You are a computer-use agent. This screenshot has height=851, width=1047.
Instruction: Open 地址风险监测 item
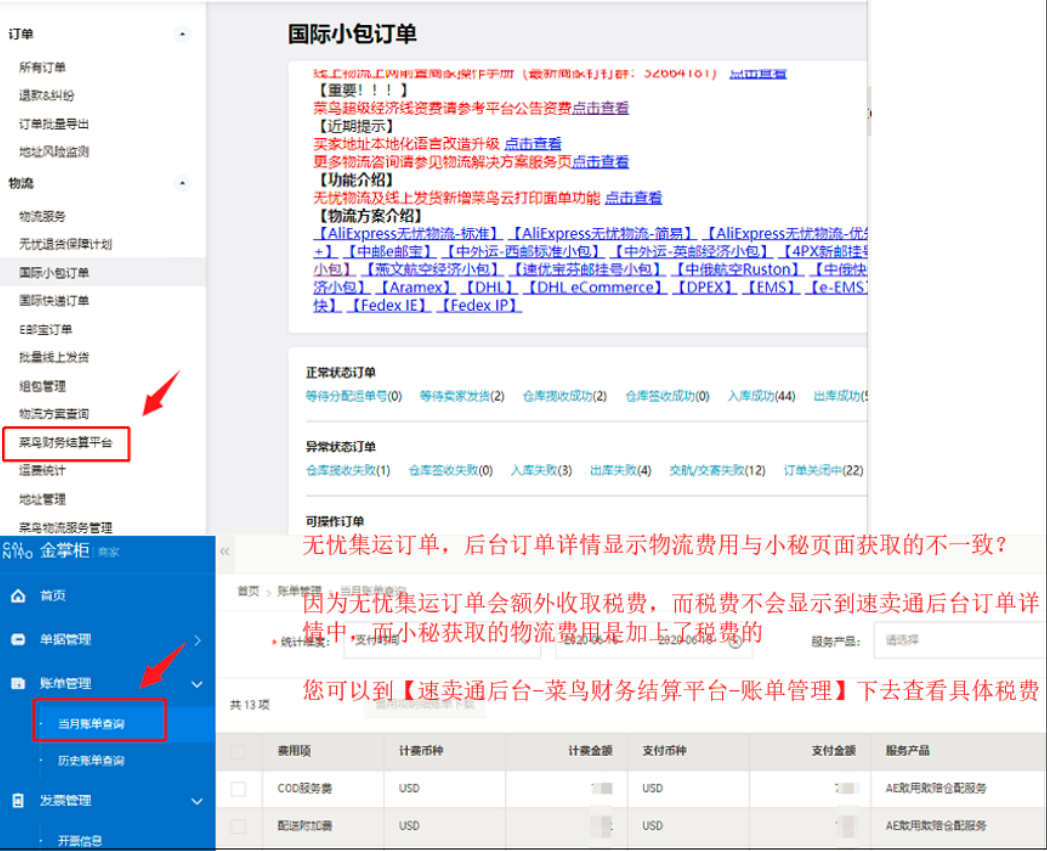[54, 152]
